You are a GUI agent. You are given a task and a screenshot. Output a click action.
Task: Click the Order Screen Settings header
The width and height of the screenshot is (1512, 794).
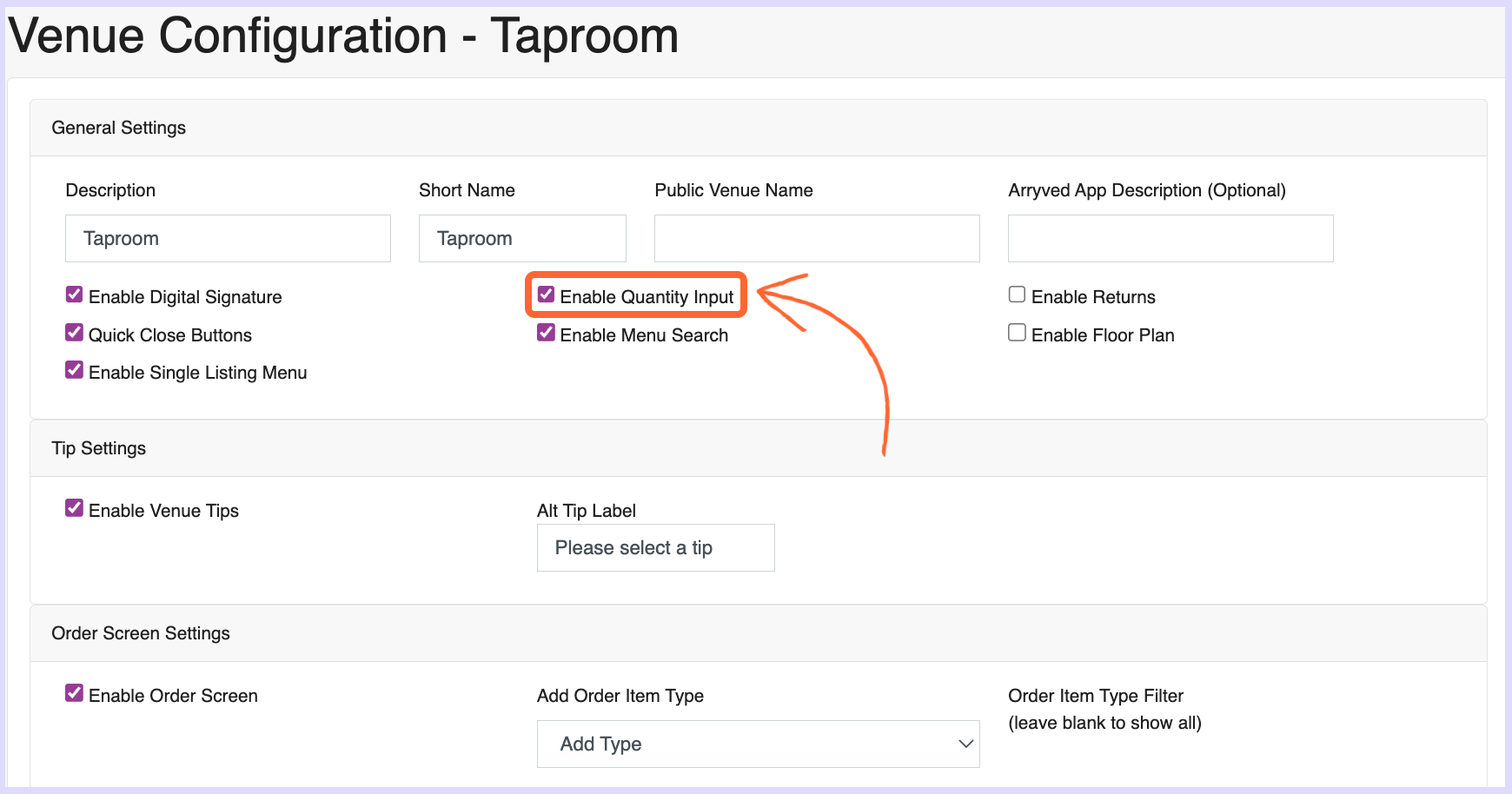tap(141, 633)
